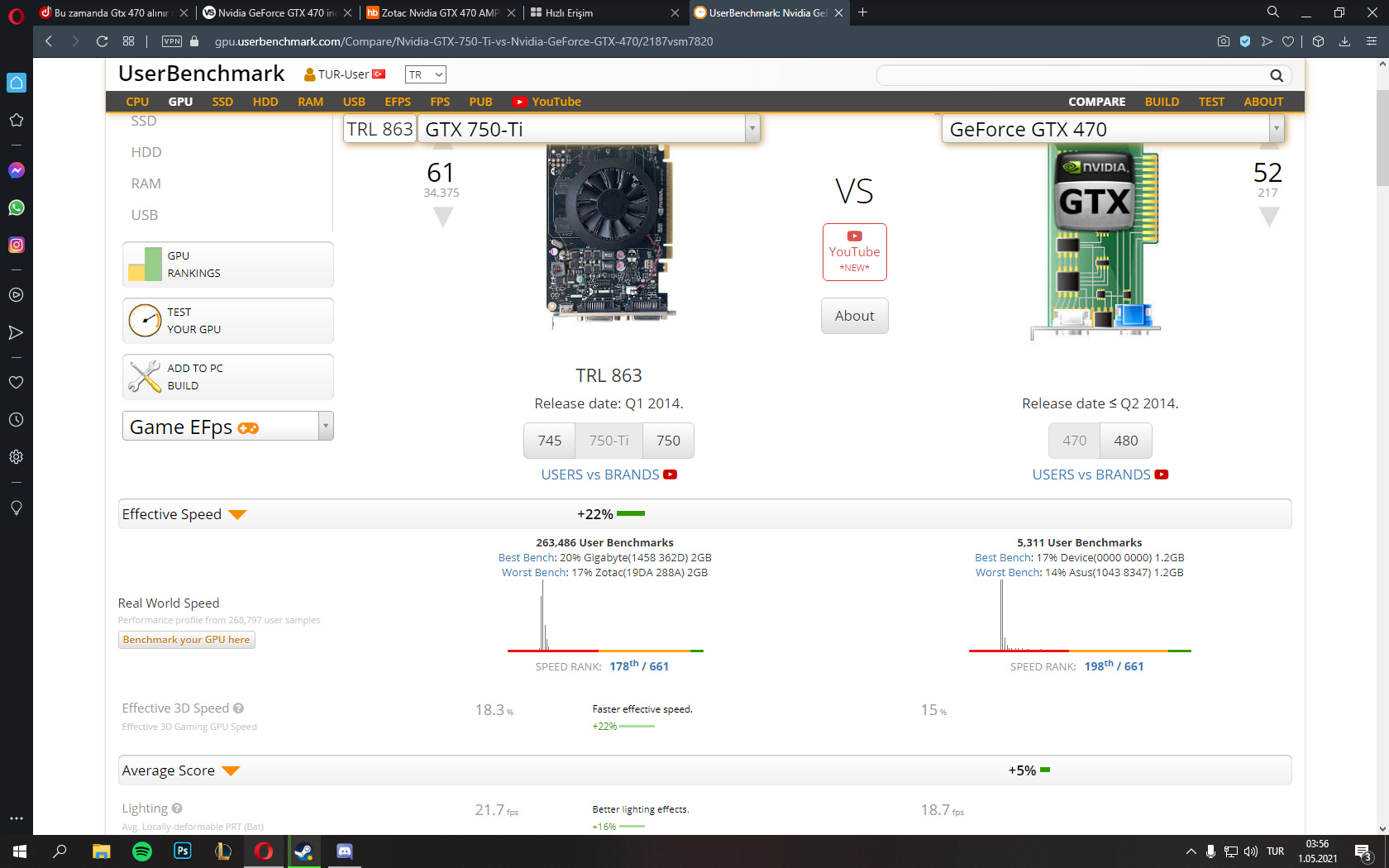Open WhatsApp in Opera sidebar
The width and height of the screenshot is (1389, 868).
click(16, 207)
